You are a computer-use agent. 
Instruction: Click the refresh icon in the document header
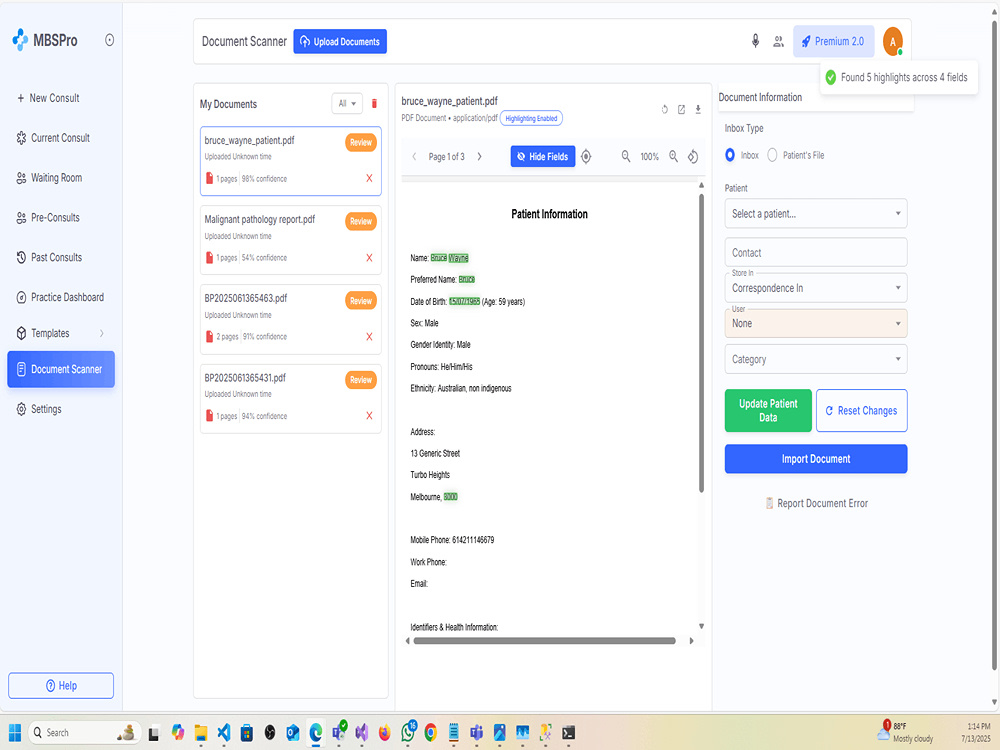[665, 110]
